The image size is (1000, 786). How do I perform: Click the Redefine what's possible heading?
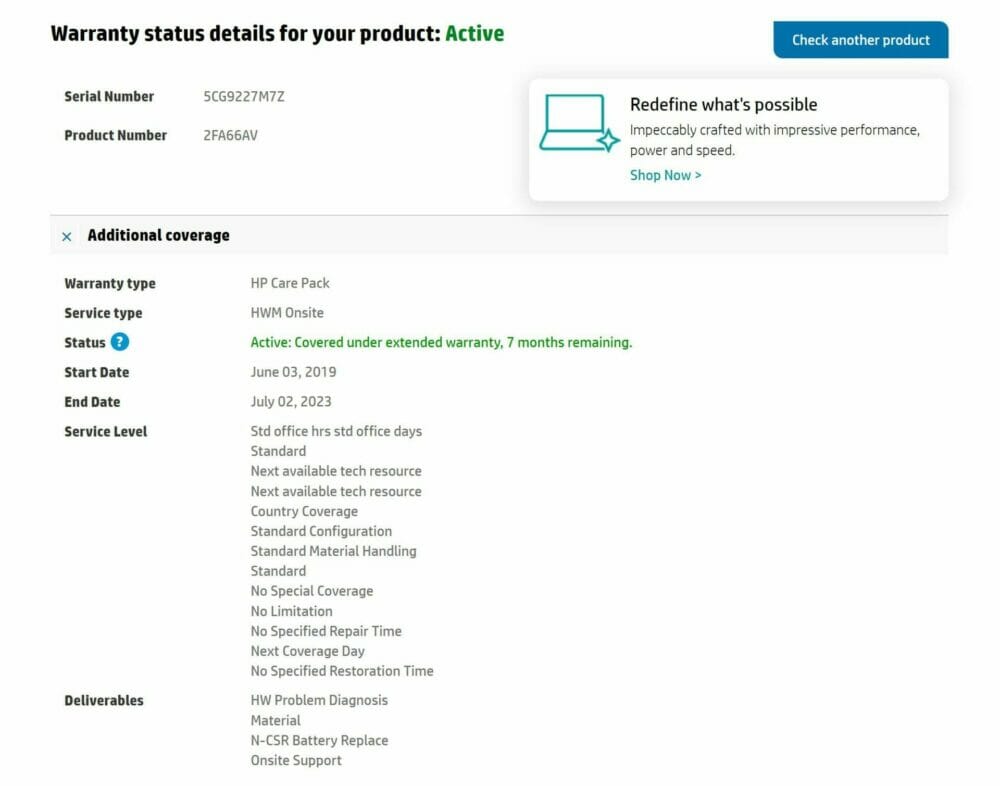(723, 104)
